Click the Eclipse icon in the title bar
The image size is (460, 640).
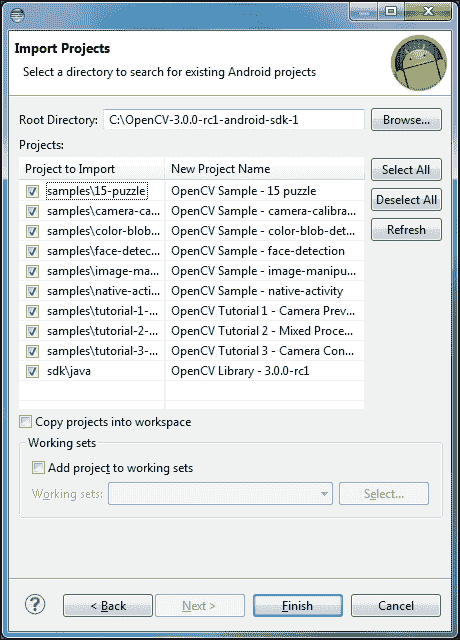18,16
